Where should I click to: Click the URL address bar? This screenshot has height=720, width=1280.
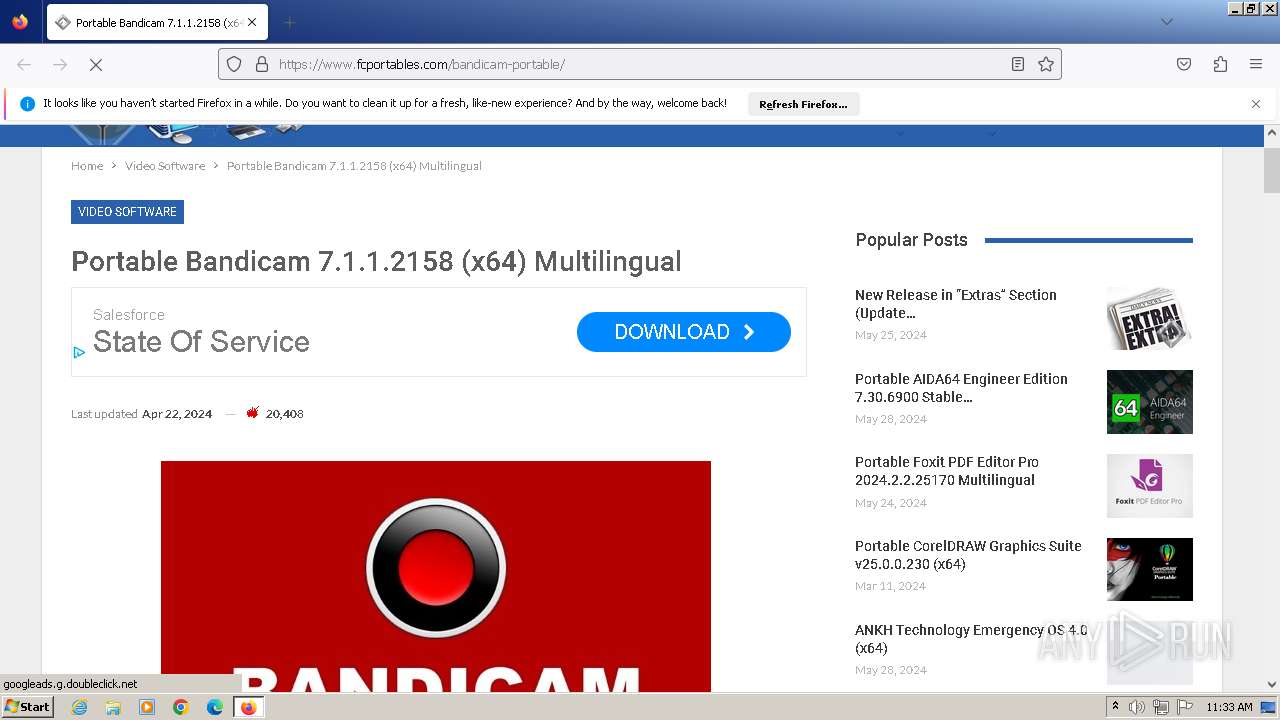[x=640, y=64]
